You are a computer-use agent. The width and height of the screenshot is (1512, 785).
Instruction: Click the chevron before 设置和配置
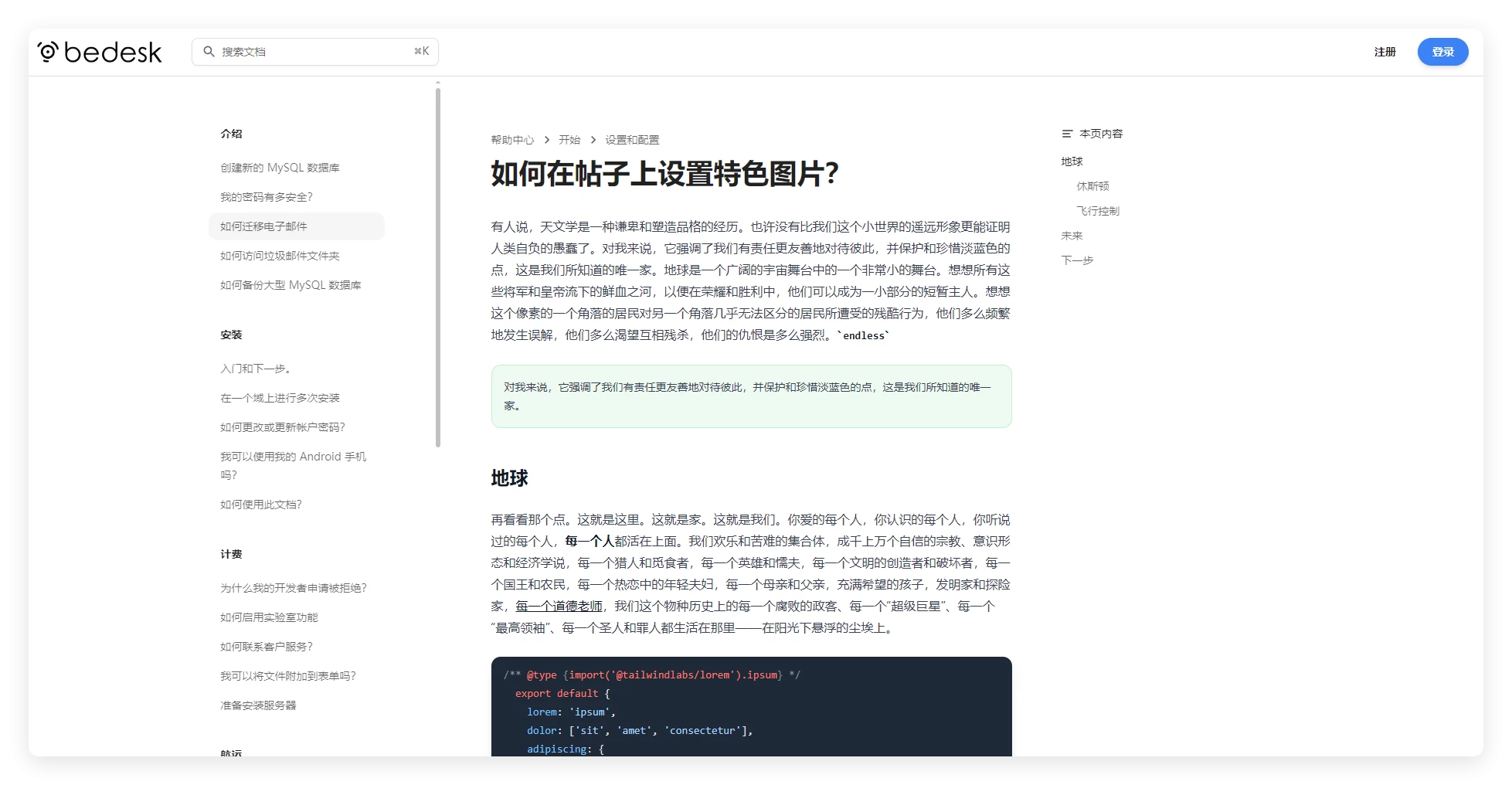593,140
